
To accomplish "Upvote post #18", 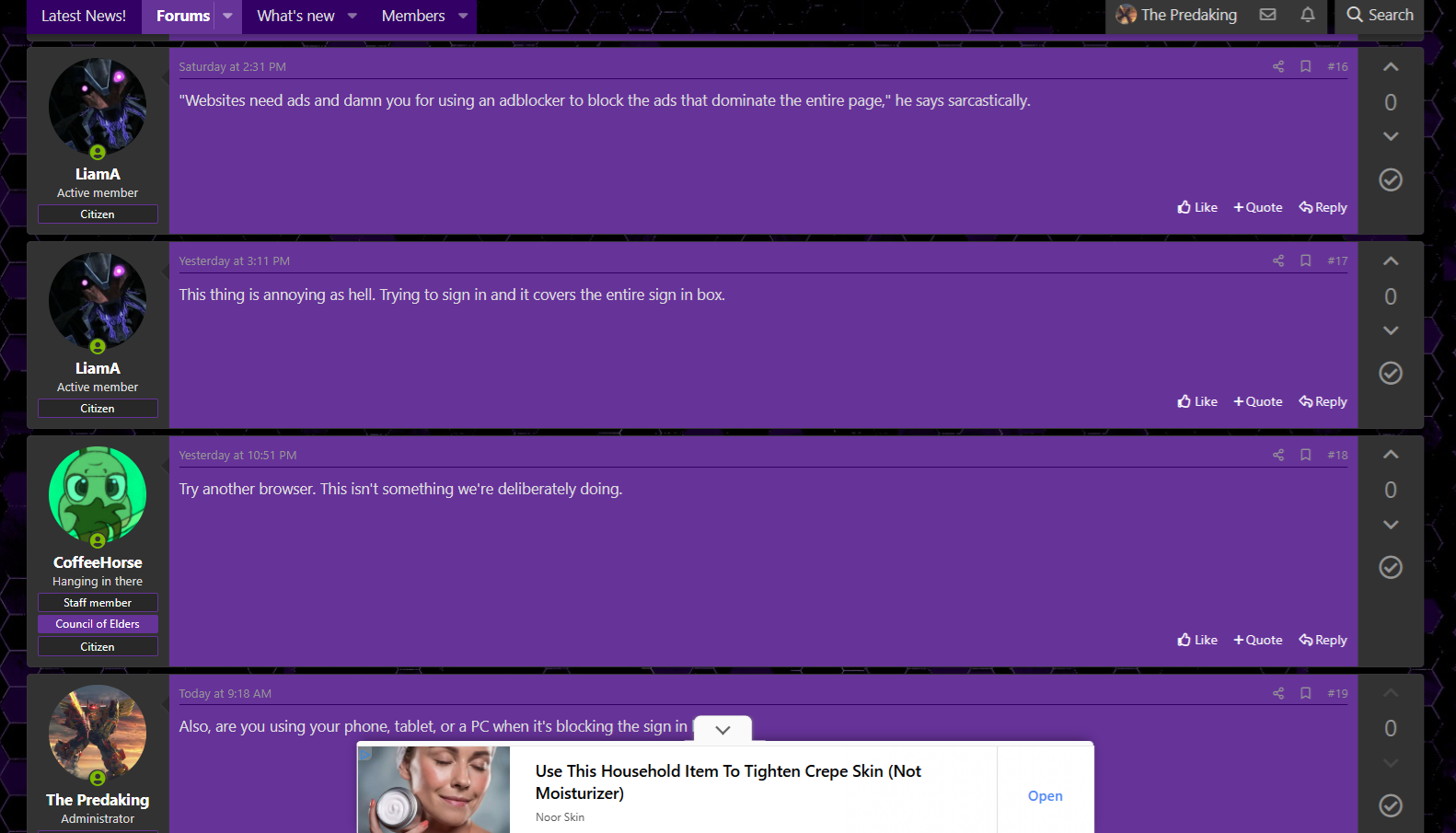I will click(x=1391, y=455).
